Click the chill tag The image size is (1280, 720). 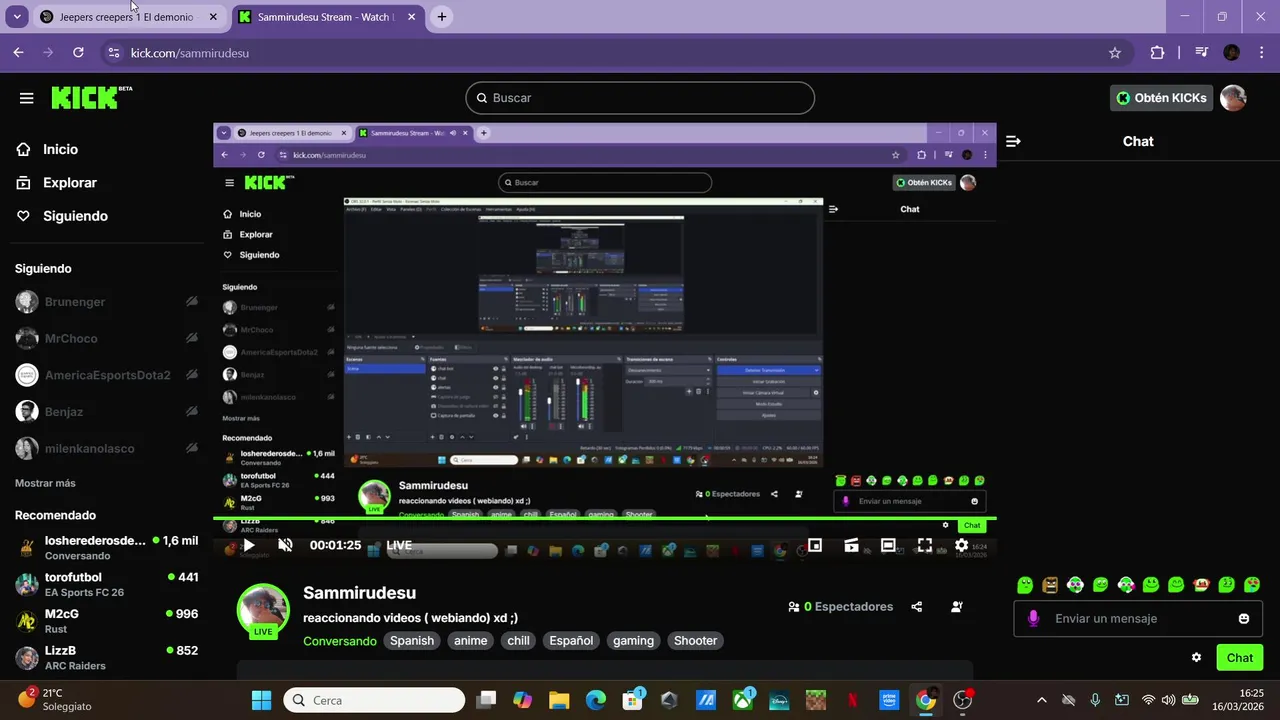pyautogui.click(x=519, y=641)
